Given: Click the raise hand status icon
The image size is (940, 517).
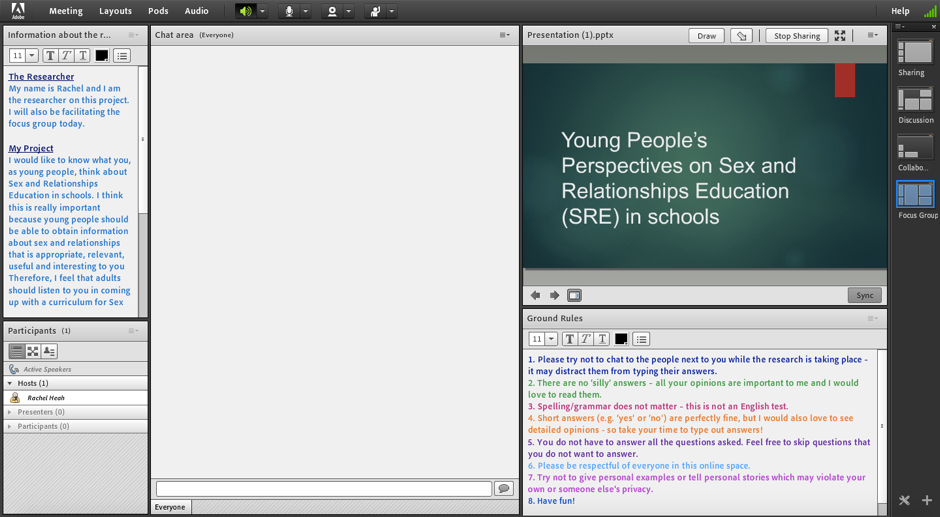Looking at the screenshot, I should (x=375, y=11).
